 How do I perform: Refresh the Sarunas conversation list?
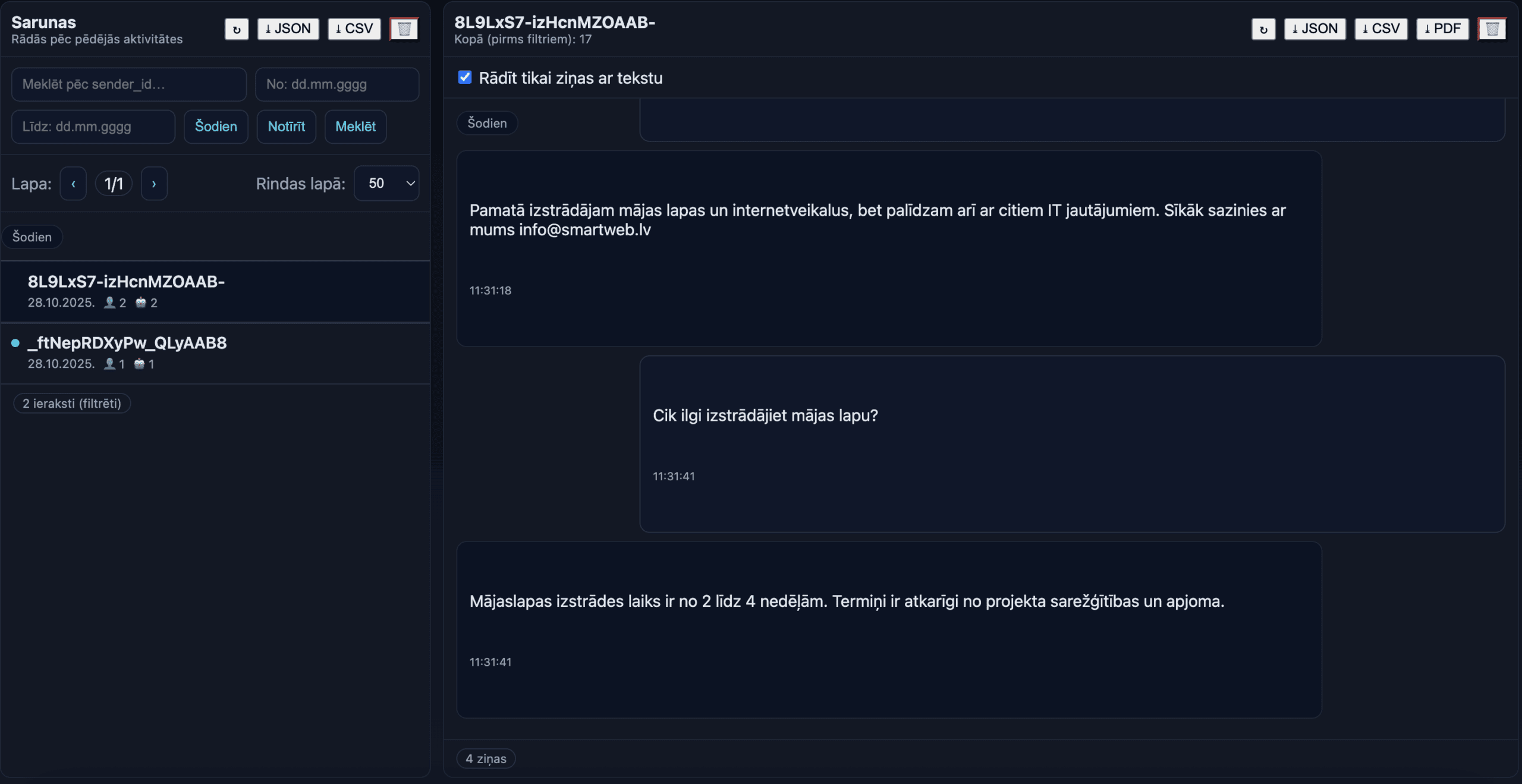pyautogui.click(x=236, y=29)
